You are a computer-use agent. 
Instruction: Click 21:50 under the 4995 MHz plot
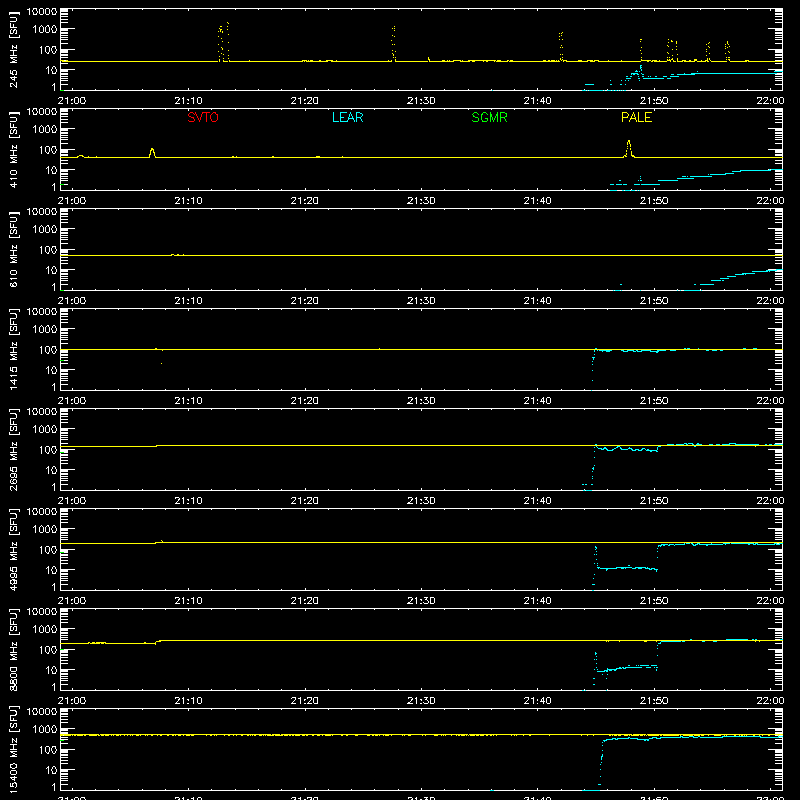click(654, 601)
